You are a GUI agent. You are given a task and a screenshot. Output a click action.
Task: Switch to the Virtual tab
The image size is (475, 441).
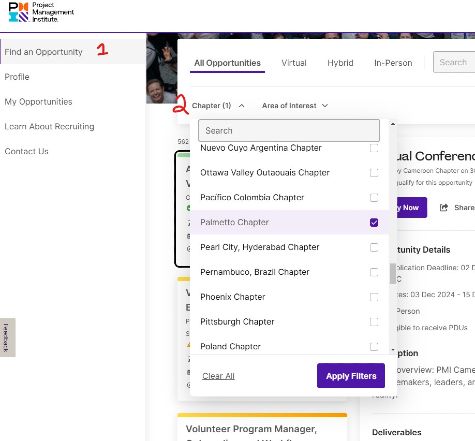point(294,63)
